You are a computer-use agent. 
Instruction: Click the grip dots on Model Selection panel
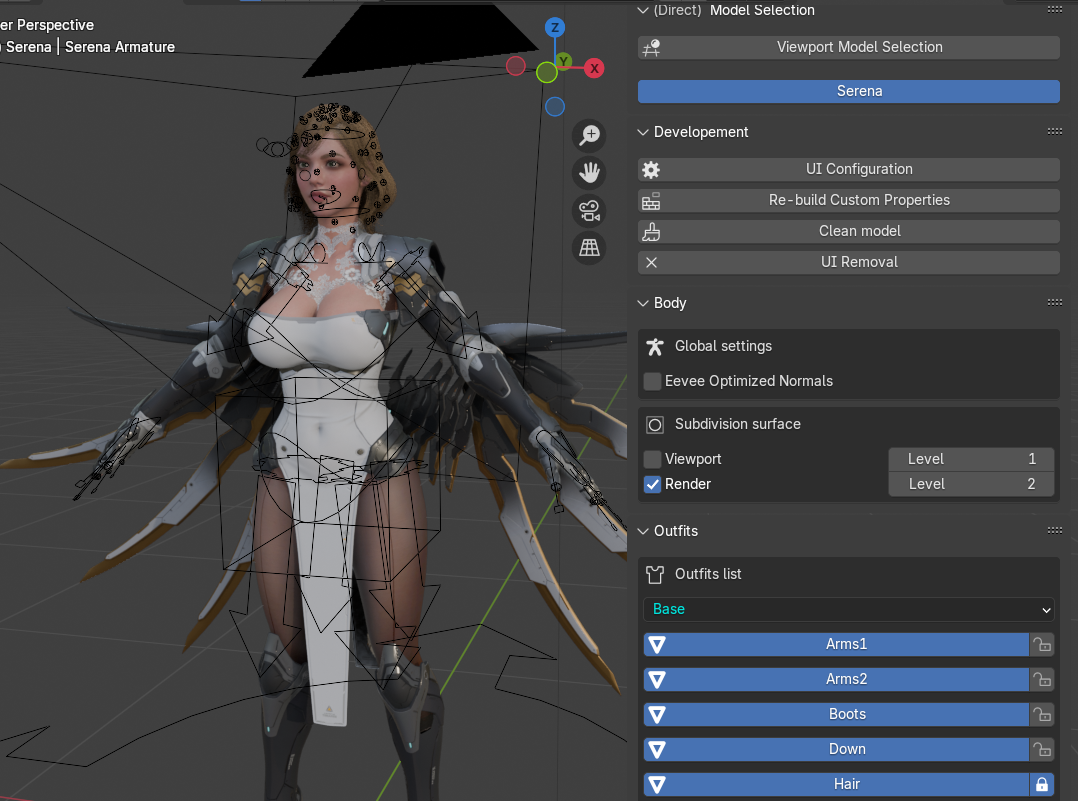[1055, 10]
